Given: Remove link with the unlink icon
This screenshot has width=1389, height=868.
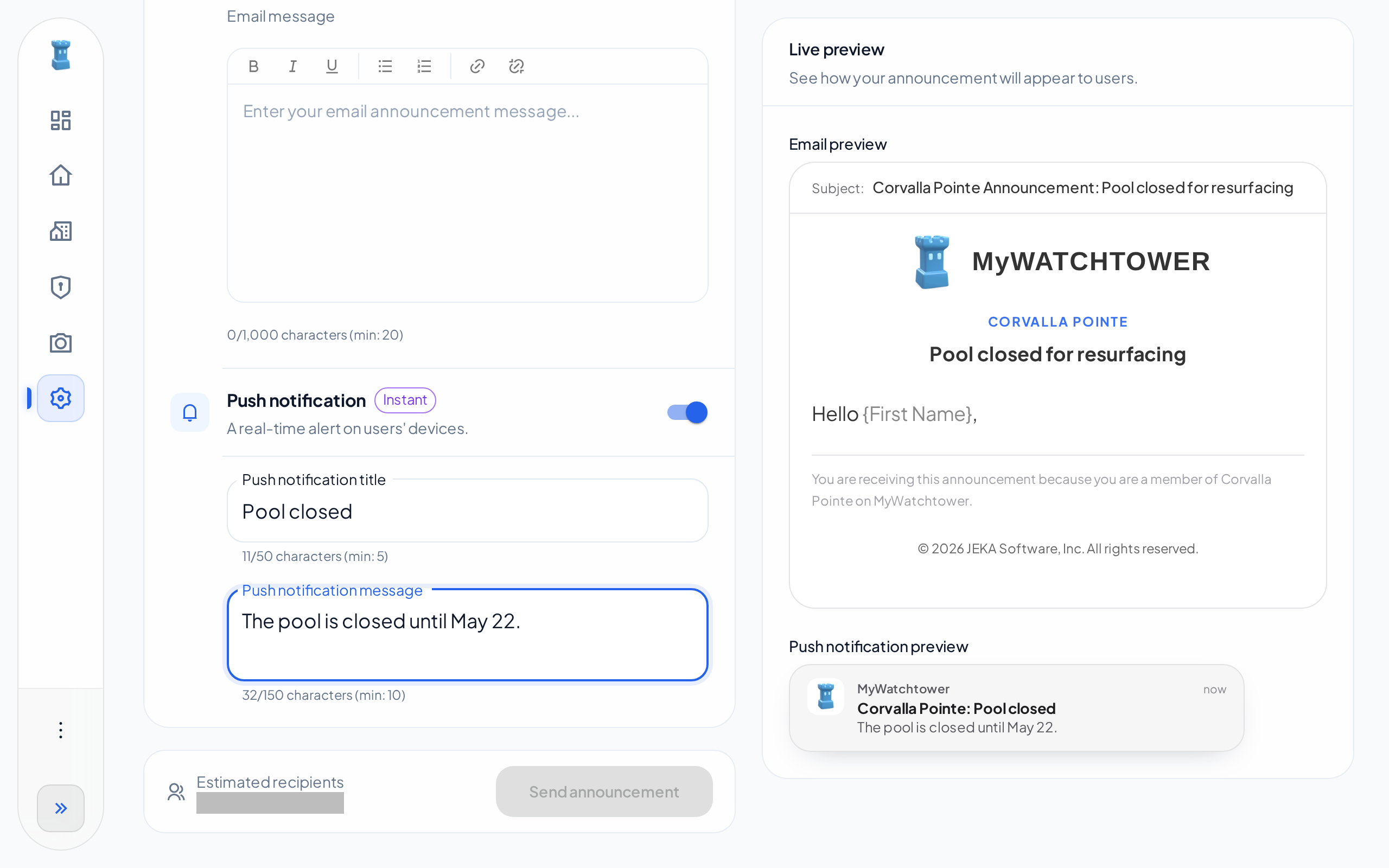Looking at the screenshot, I should pyautogui.click(x=516, y=67).
